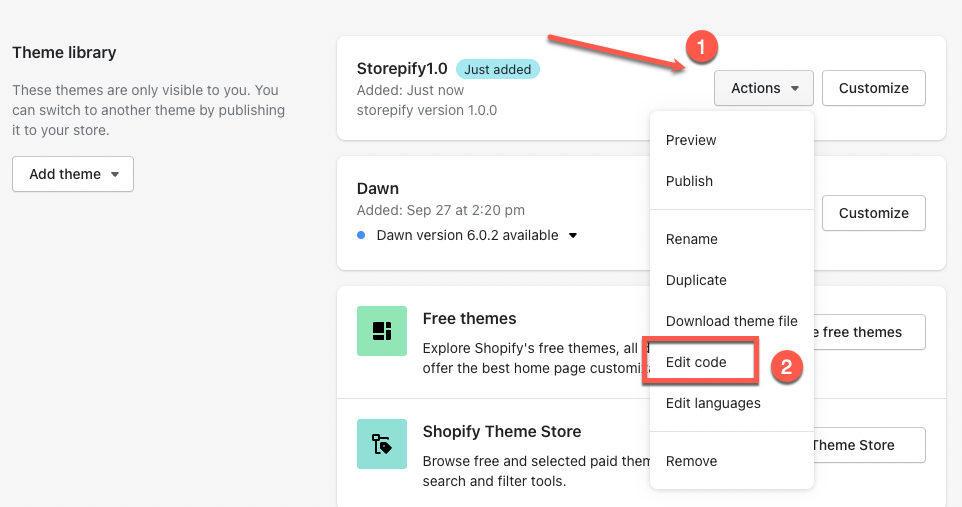
Task: Click 'Added: Sep 27 at 2:20 pm' text
Action: (x=441, y=210)
